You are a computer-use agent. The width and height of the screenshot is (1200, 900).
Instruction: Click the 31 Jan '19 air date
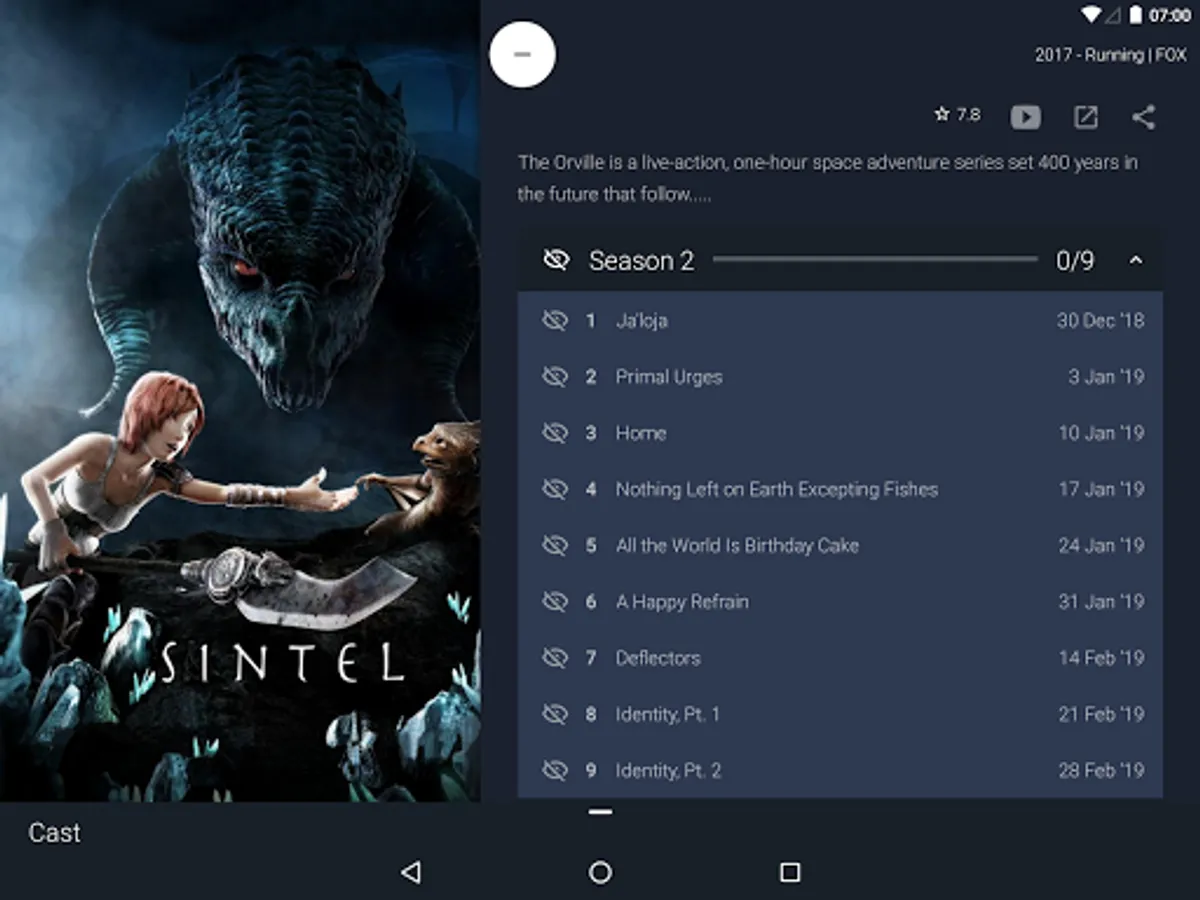[x=1101, y=601]
